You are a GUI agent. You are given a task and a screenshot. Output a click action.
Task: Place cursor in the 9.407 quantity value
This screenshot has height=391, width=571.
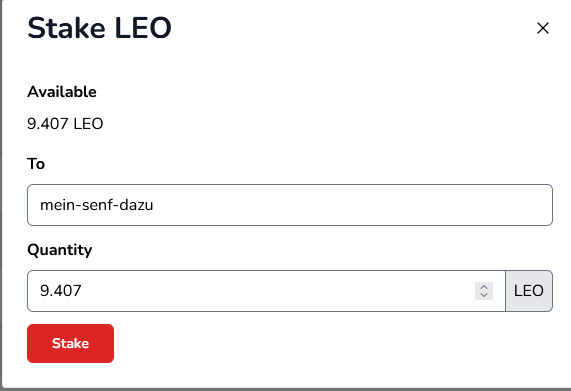pyautogui.click(x=61, y=291)
